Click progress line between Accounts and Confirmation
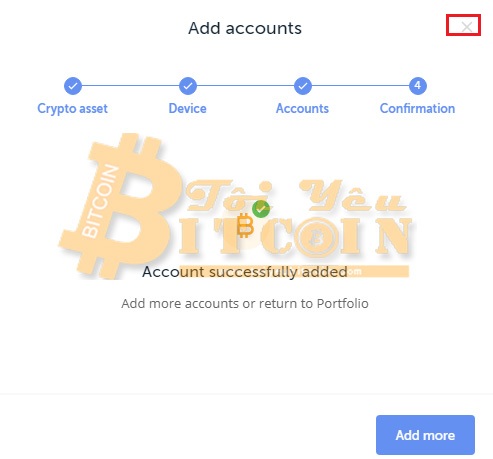 point(360,86)
